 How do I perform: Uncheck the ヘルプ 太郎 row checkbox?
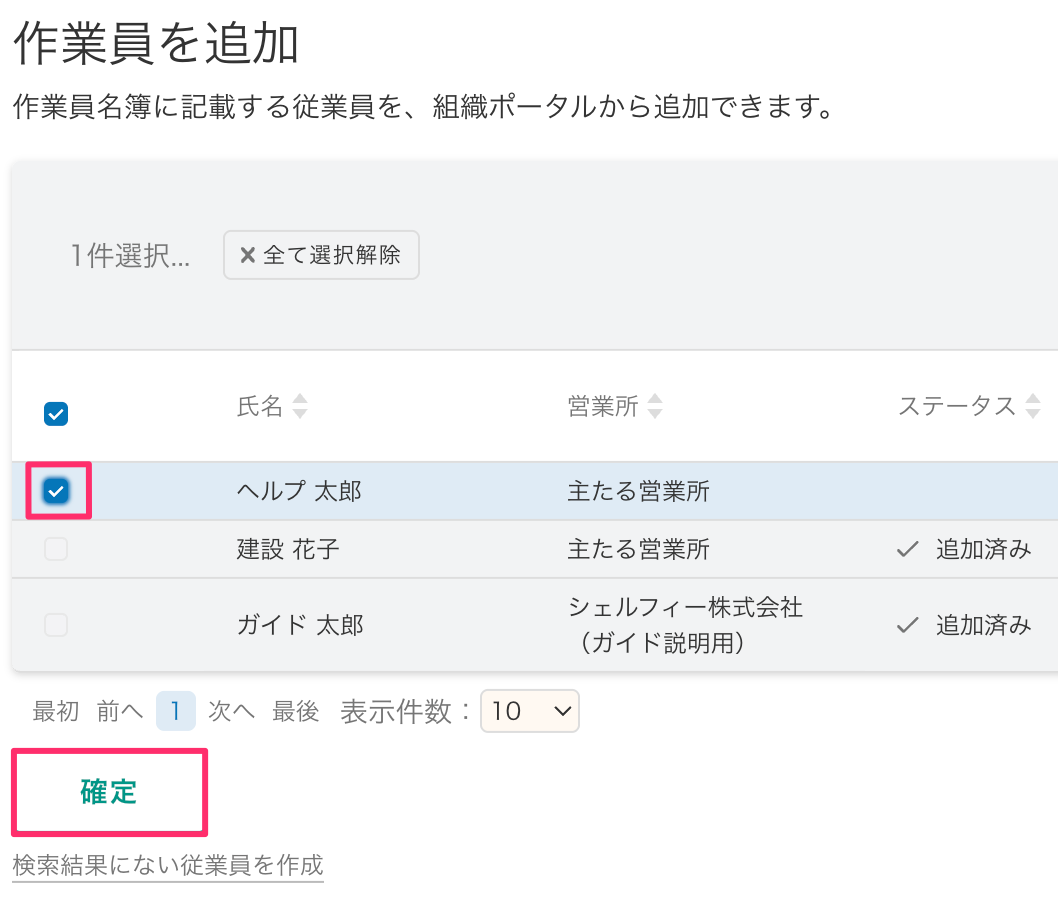tap(56, 490)
